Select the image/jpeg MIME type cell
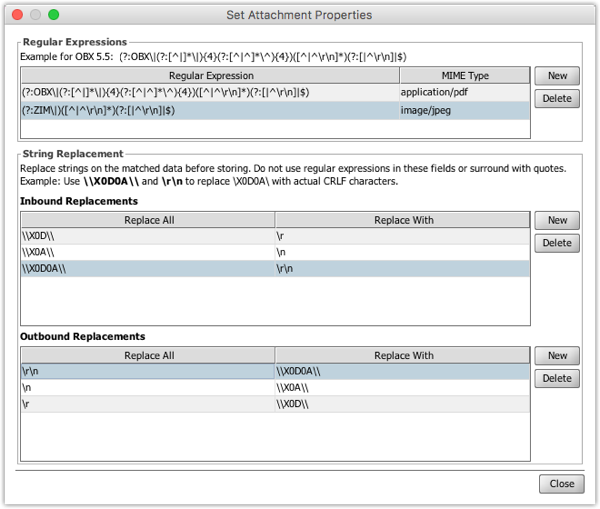Image resolution: width=600 pixels, height=509 pixels. [463, 111]
